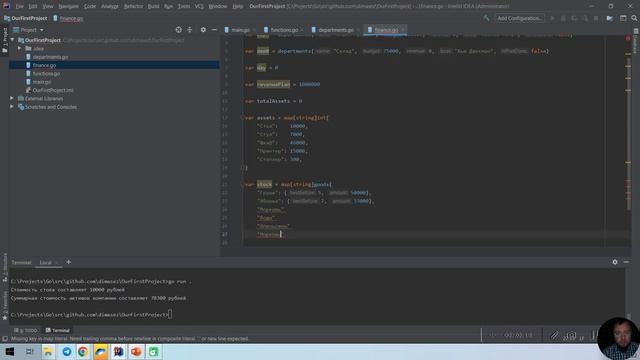640x360 pixels.
Task: Open the Navigate menu
Action: [68, 6]
